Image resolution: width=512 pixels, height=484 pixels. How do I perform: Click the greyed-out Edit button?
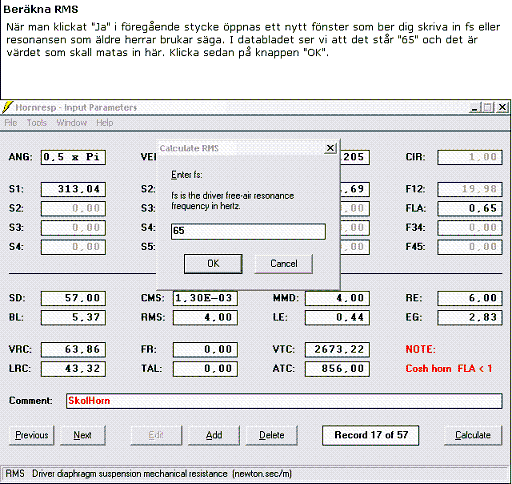pos(156,435)
